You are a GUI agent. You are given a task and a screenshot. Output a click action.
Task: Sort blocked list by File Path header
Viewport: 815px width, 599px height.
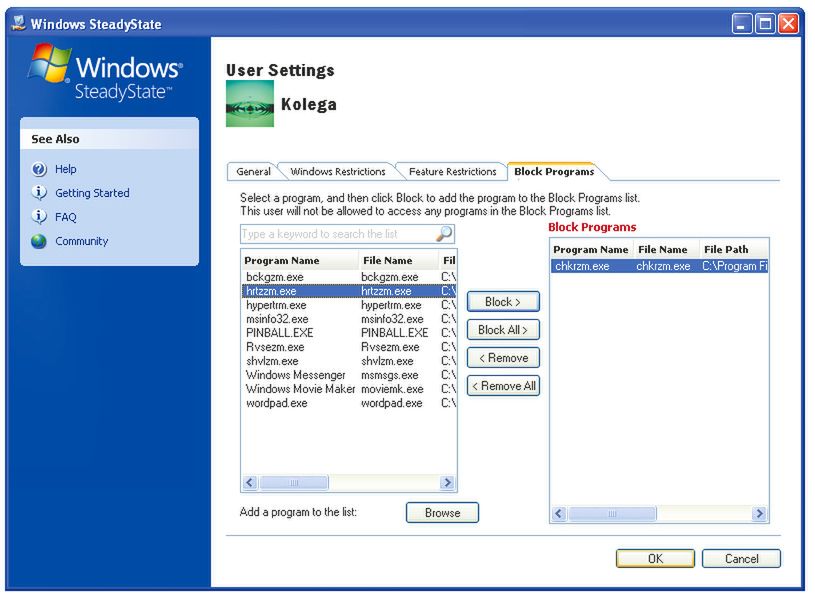click(x=733, y=250)
